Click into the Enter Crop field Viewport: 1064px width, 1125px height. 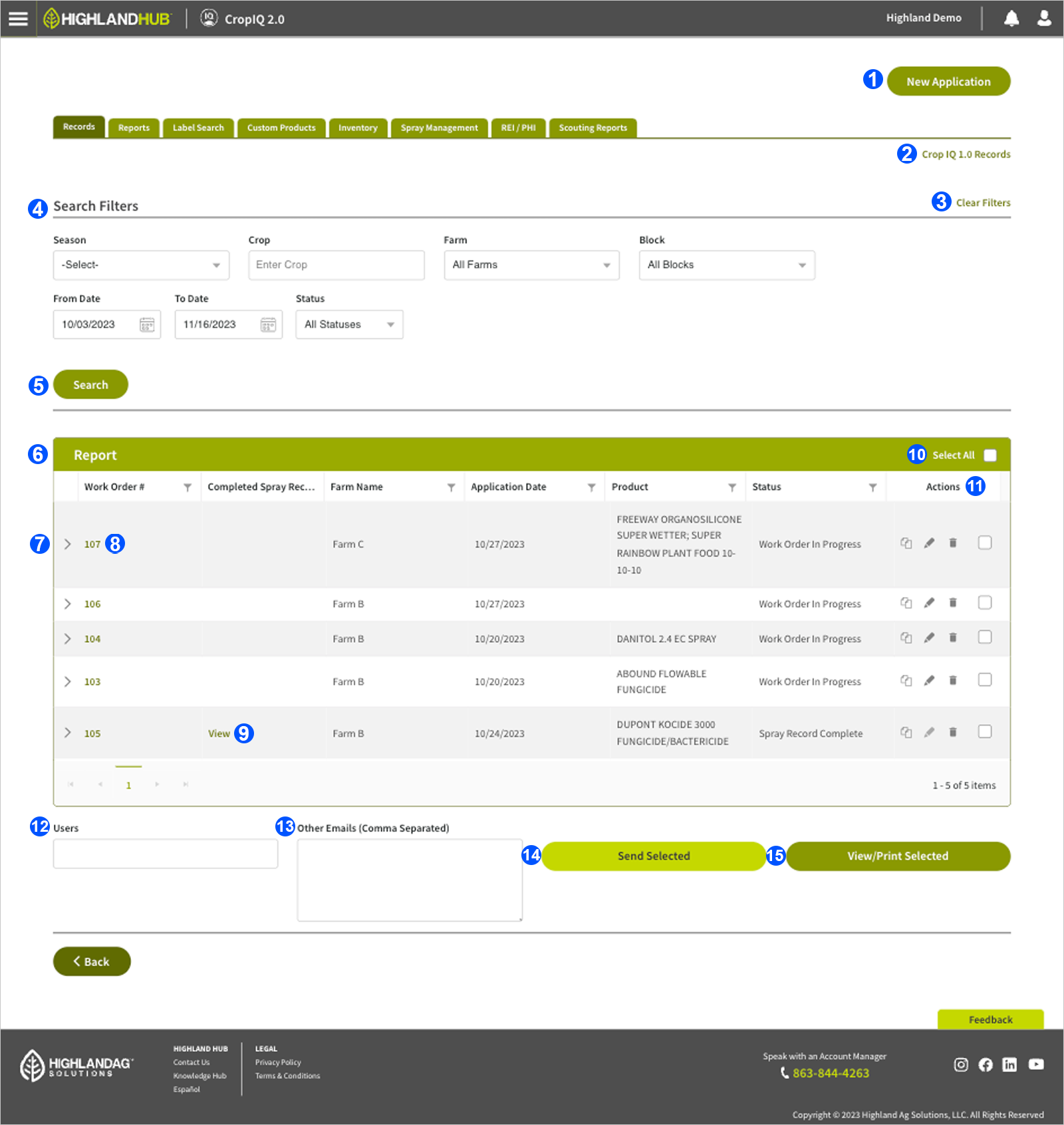click(x=336, y=265)
